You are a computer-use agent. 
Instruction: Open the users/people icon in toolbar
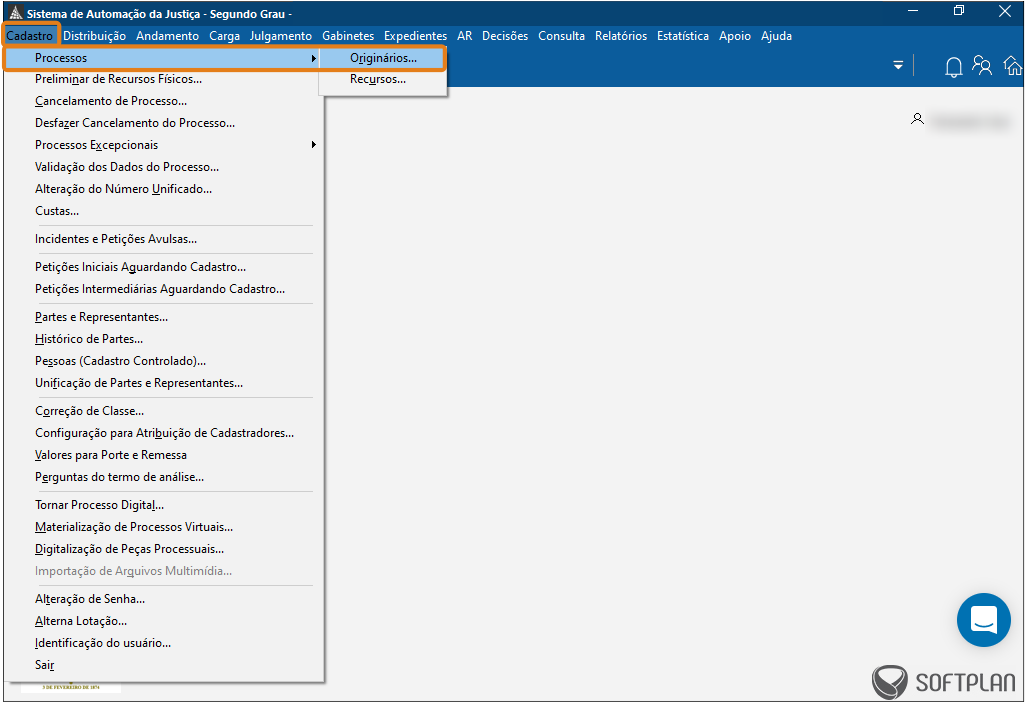coord(982,65)
